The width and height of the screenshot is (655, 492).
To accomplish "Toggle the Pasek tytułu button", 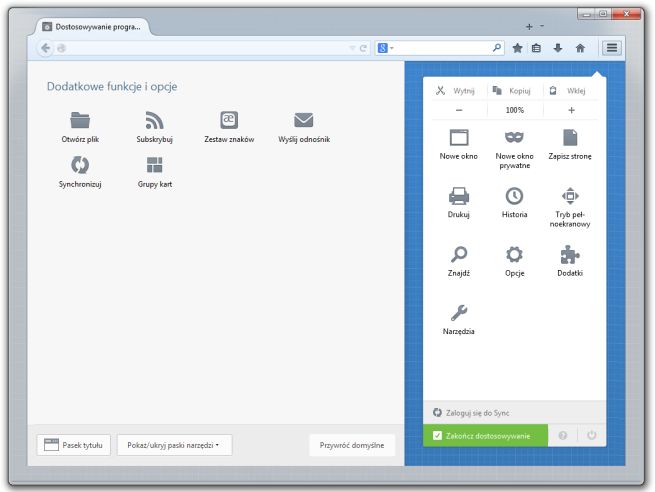I will point(74,445).
